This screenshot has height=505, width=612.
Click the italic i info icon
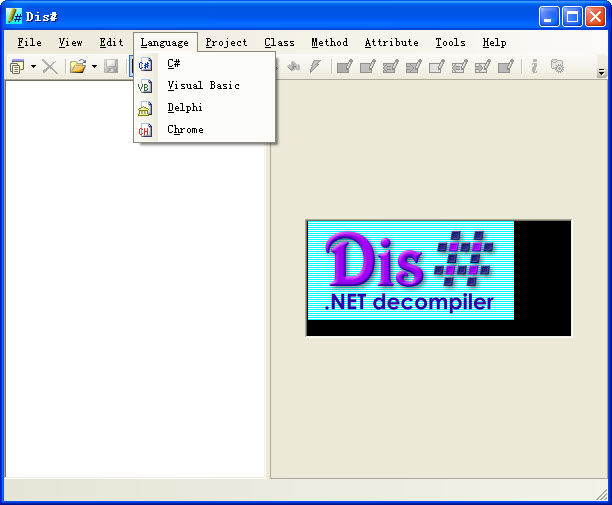[x=534, y=67]
